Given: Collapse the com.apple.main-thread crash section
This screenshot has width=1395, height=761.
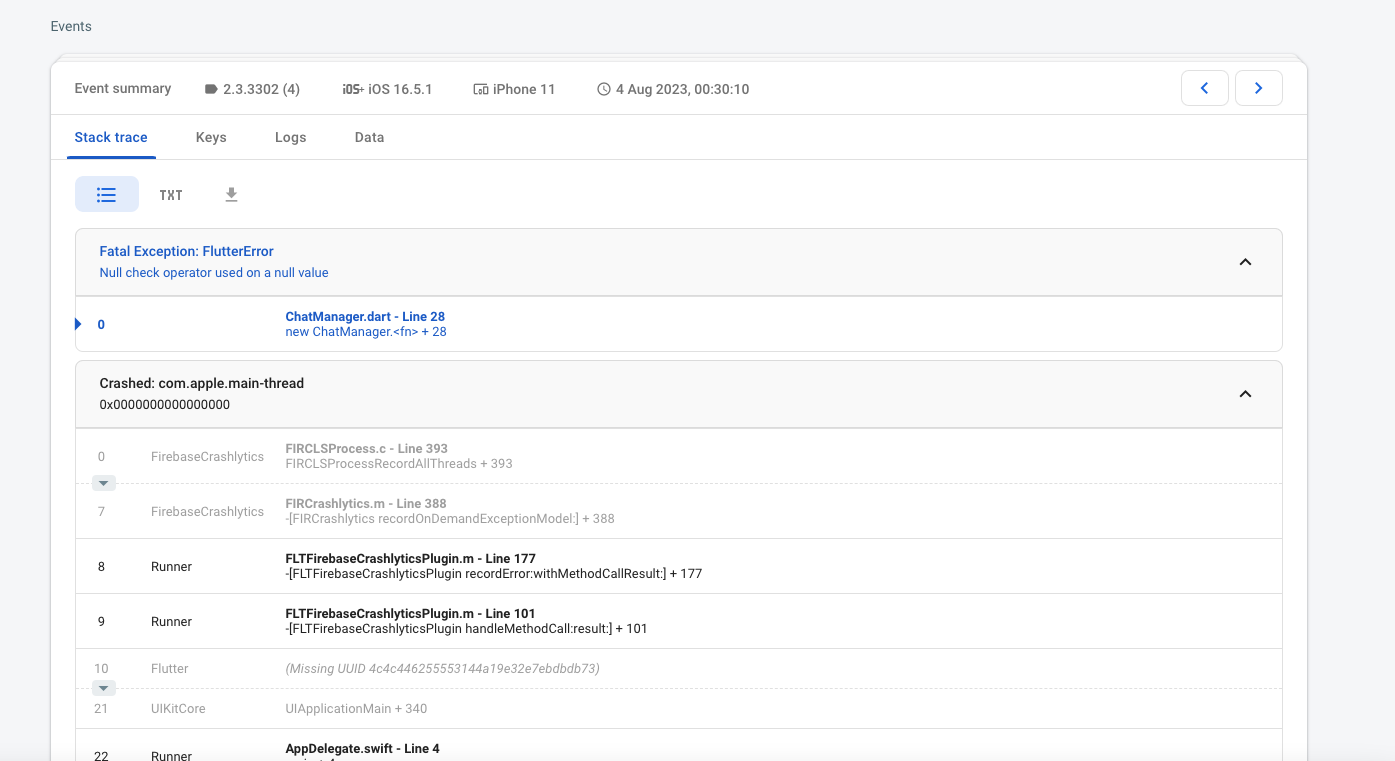Looking at the screenshot, I should (1245, 393).
